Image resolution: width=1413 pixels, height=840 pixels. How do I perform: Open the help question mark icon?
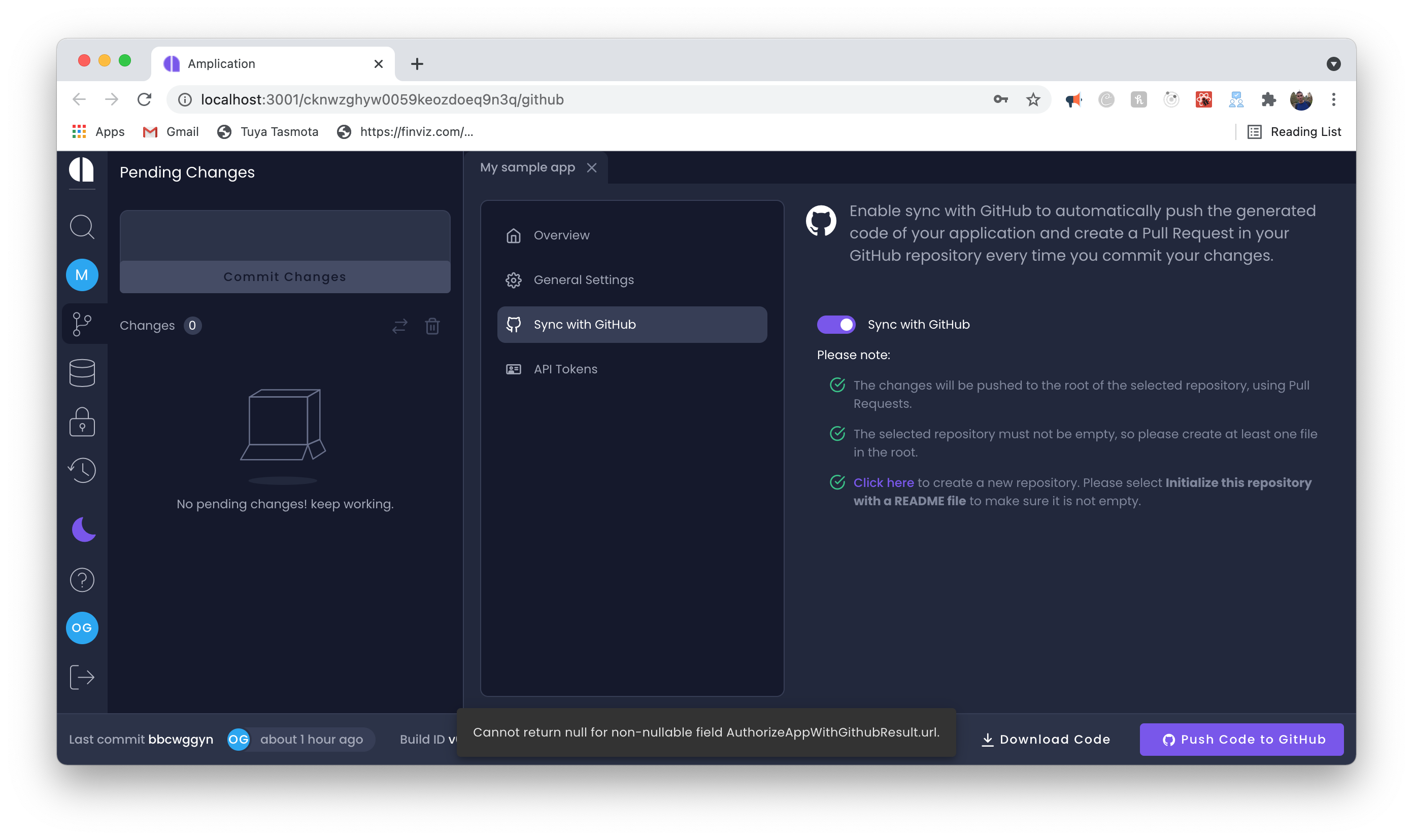point(82,580)
